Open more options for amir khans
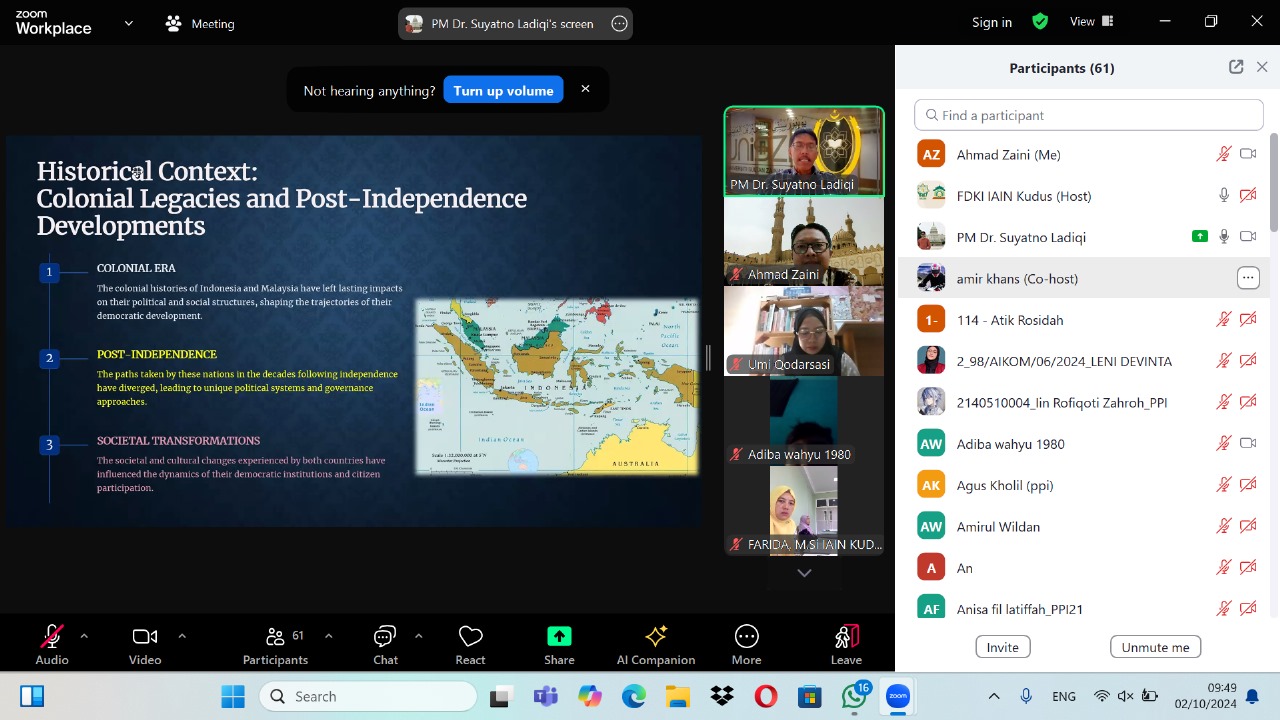Screen dimensions: 1280x720 pos(1248,278)
